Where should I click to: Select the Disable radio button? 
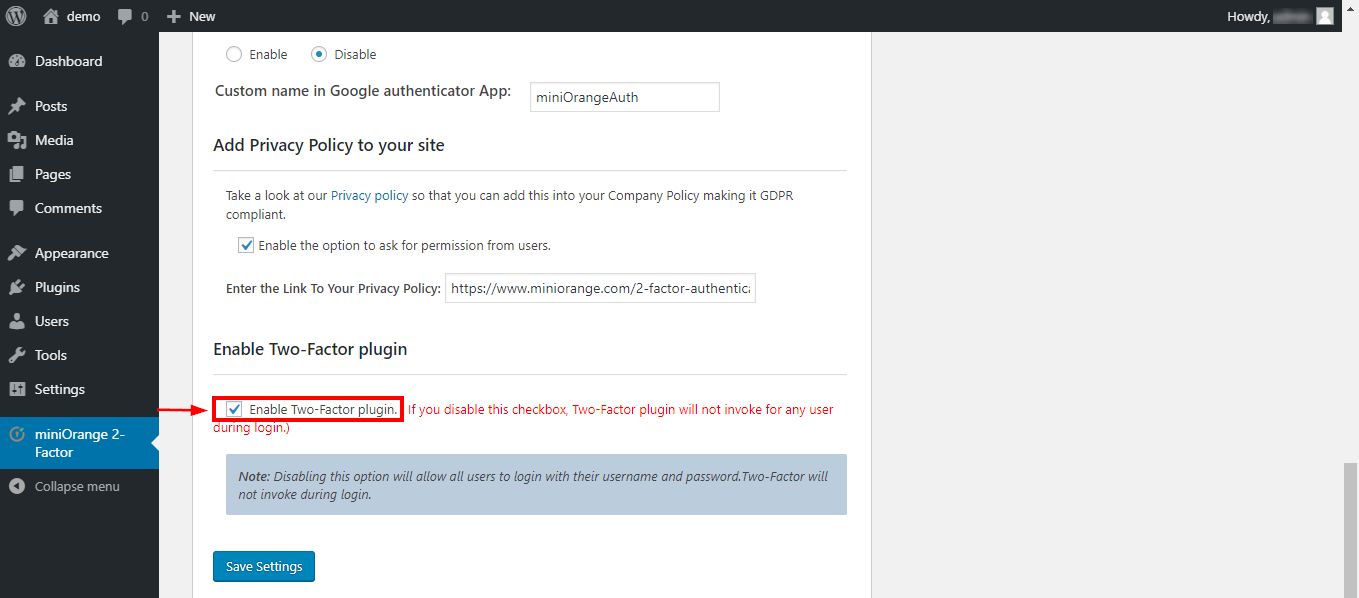point(318,54)
